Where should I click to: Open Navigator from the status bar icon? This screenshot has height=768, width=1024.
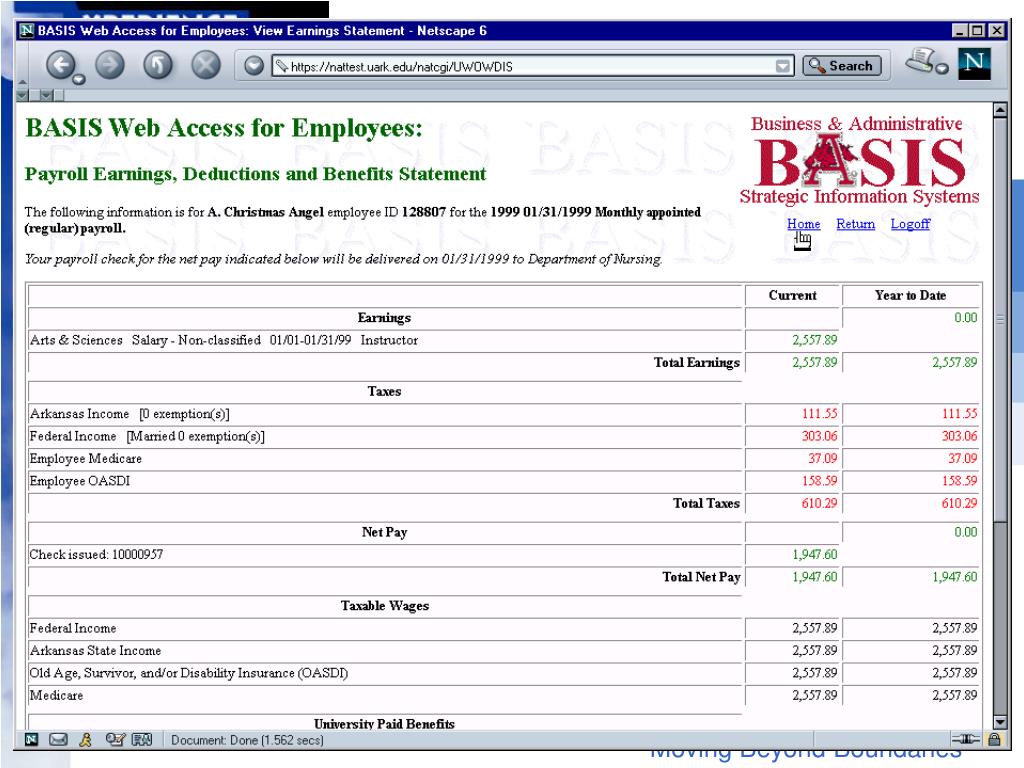(31, 739)
